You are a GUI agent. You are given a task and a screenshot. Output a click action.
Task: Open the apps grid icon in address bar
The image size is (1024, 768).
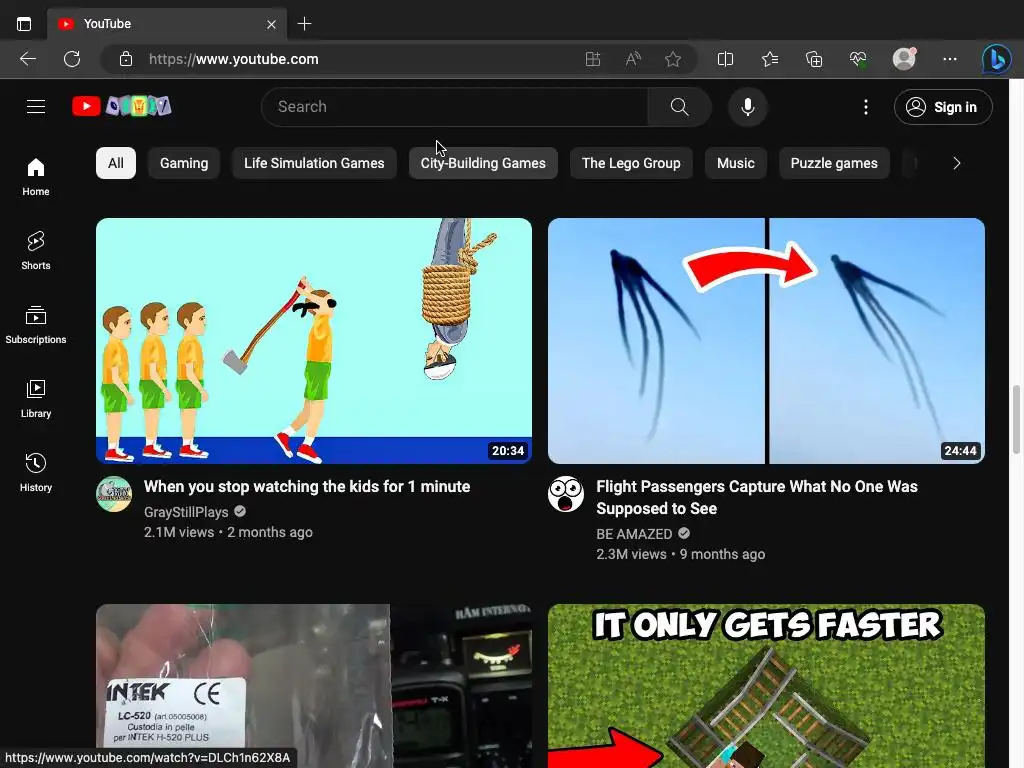593,59
